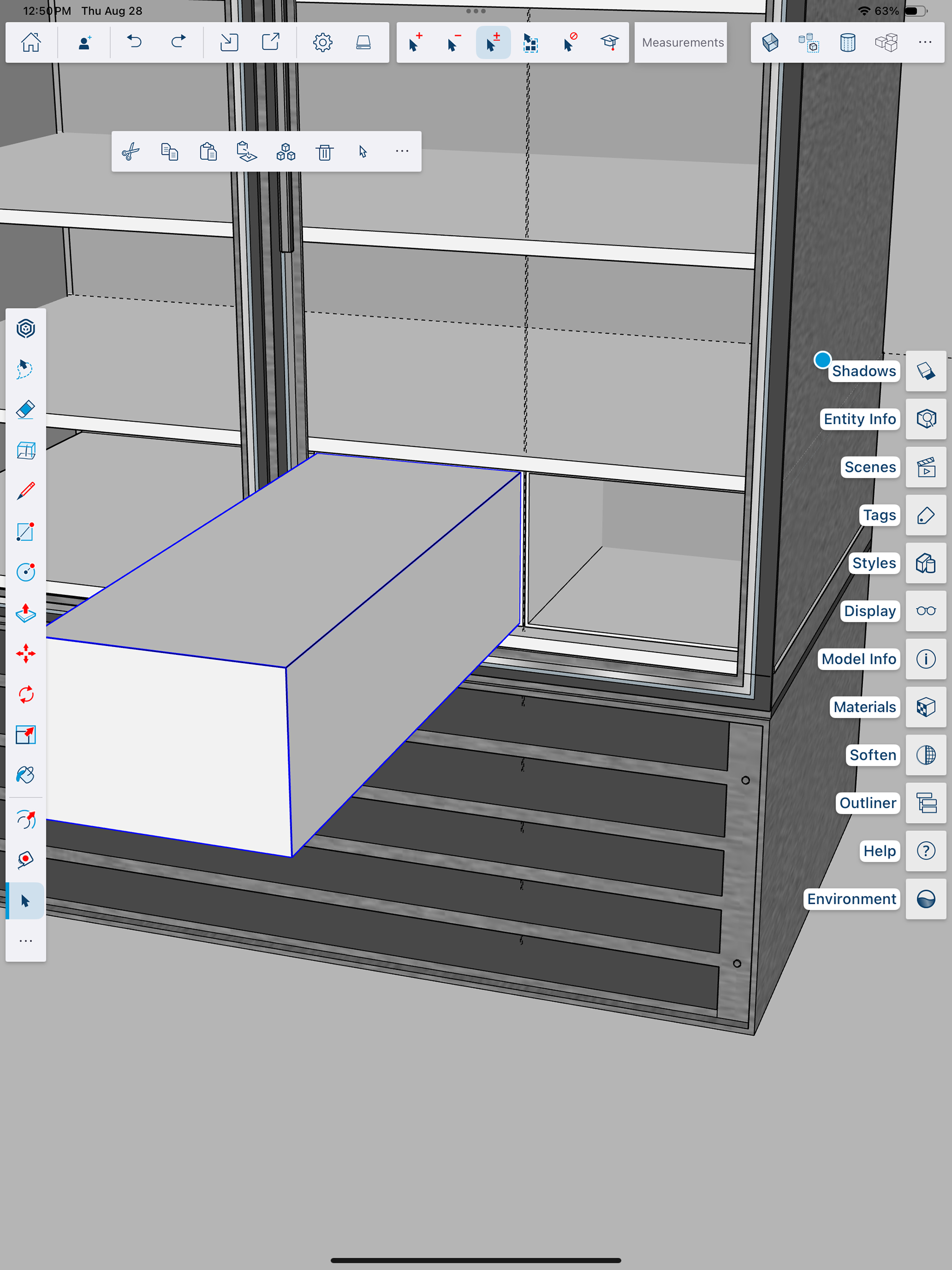Select the Pencil line tool
Viewport: 952px width, 1270px height.
tap(26, 491)
